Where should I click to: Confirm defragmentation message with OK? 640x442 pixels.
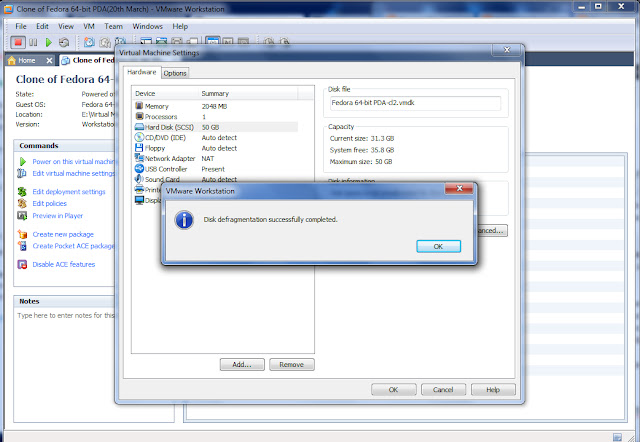click(x=438, y=247)
